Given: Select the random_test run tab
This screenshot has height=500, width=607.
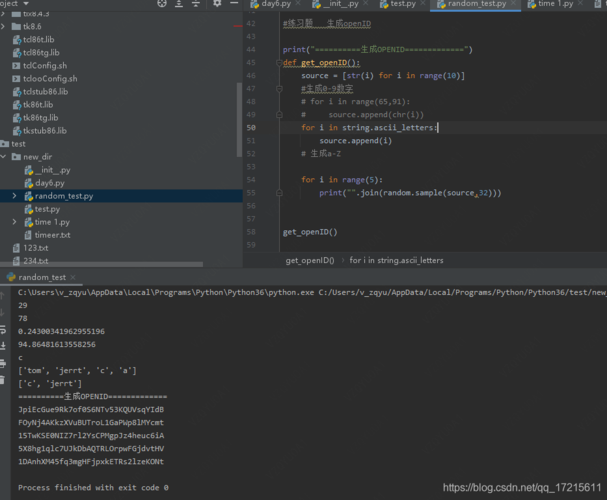Looking at the screenshot, I should coord(42,277).
